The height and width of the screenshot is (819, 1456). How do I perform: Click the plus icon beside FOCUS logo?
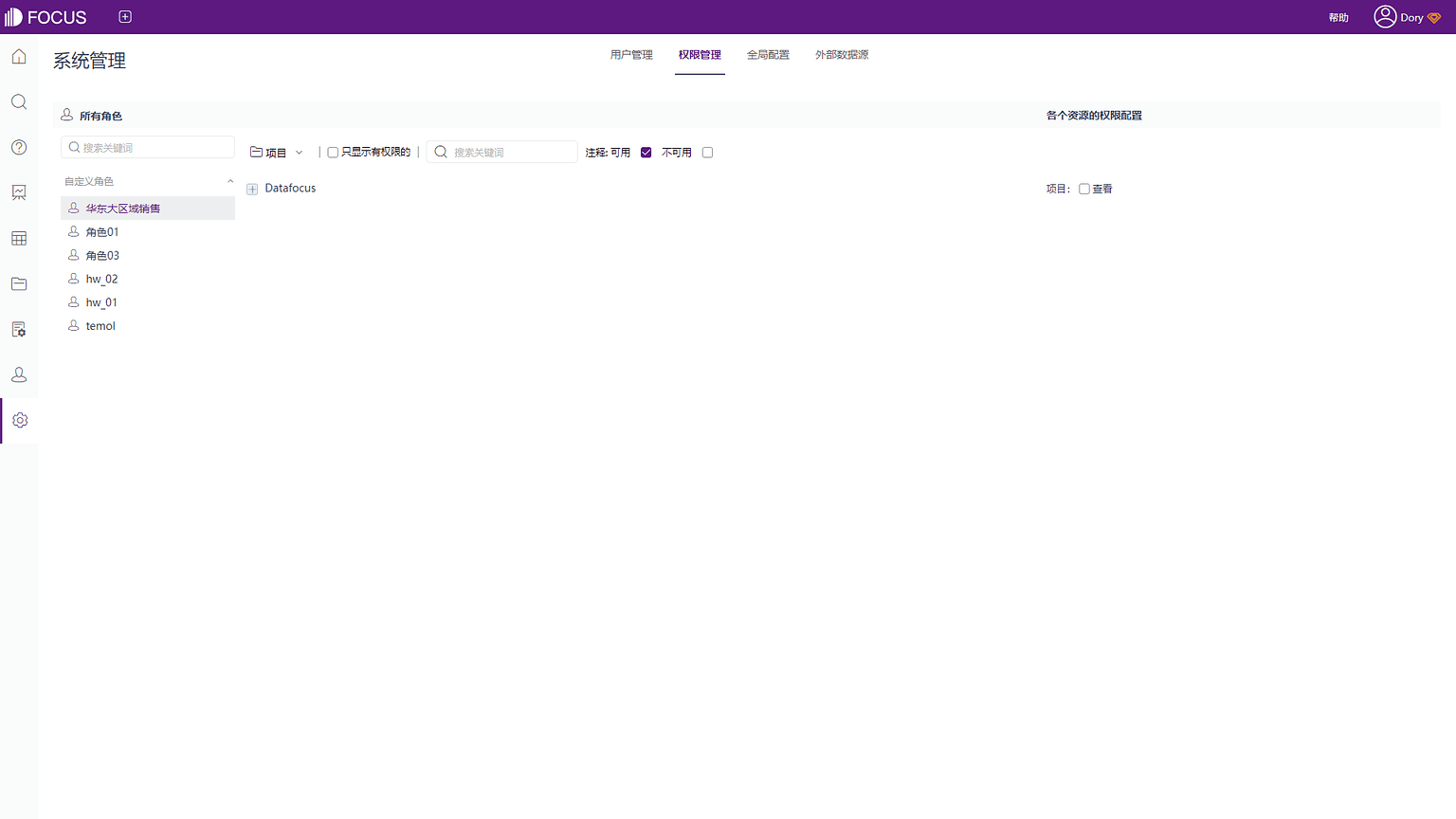tap(125, 17)
